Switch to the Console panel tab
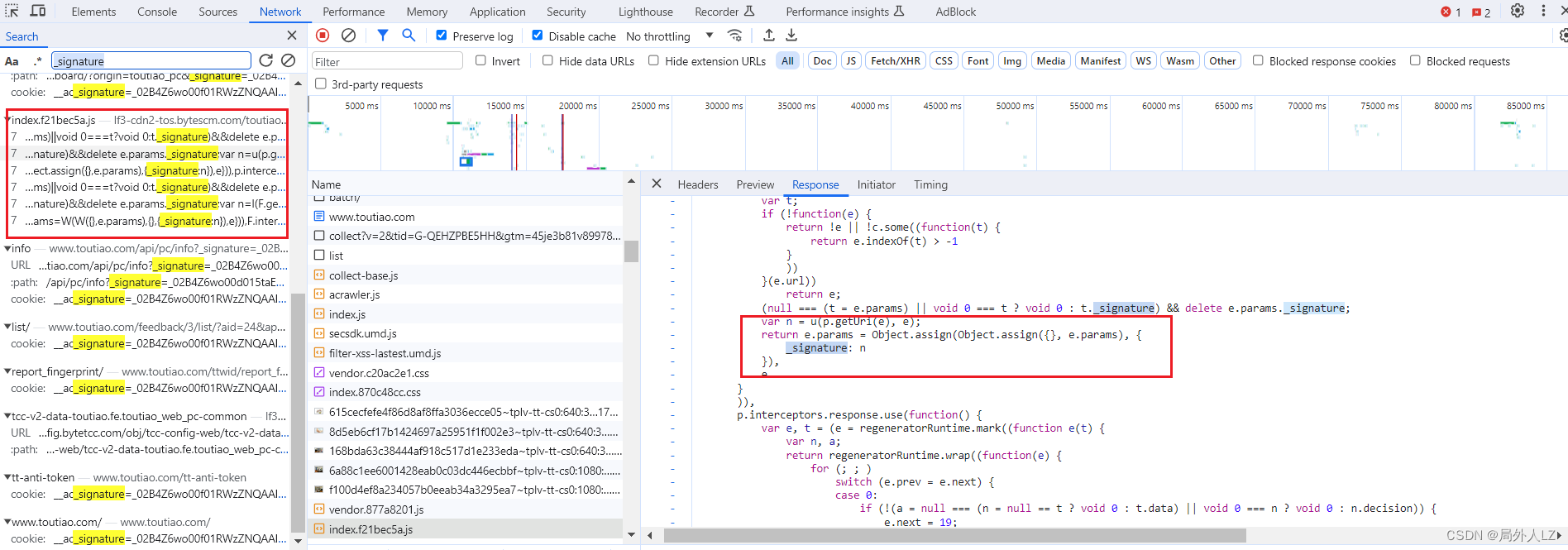 click(x=157, y=12)
